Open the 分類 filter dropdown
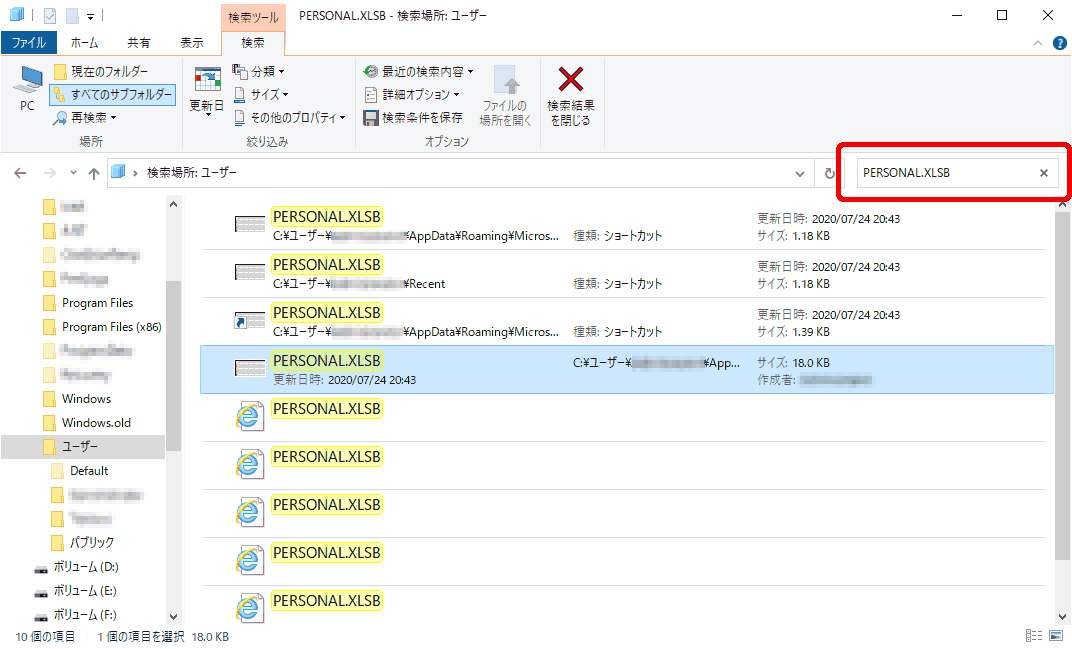Viewport: 1072px width, 649px height. click(258, 71)
